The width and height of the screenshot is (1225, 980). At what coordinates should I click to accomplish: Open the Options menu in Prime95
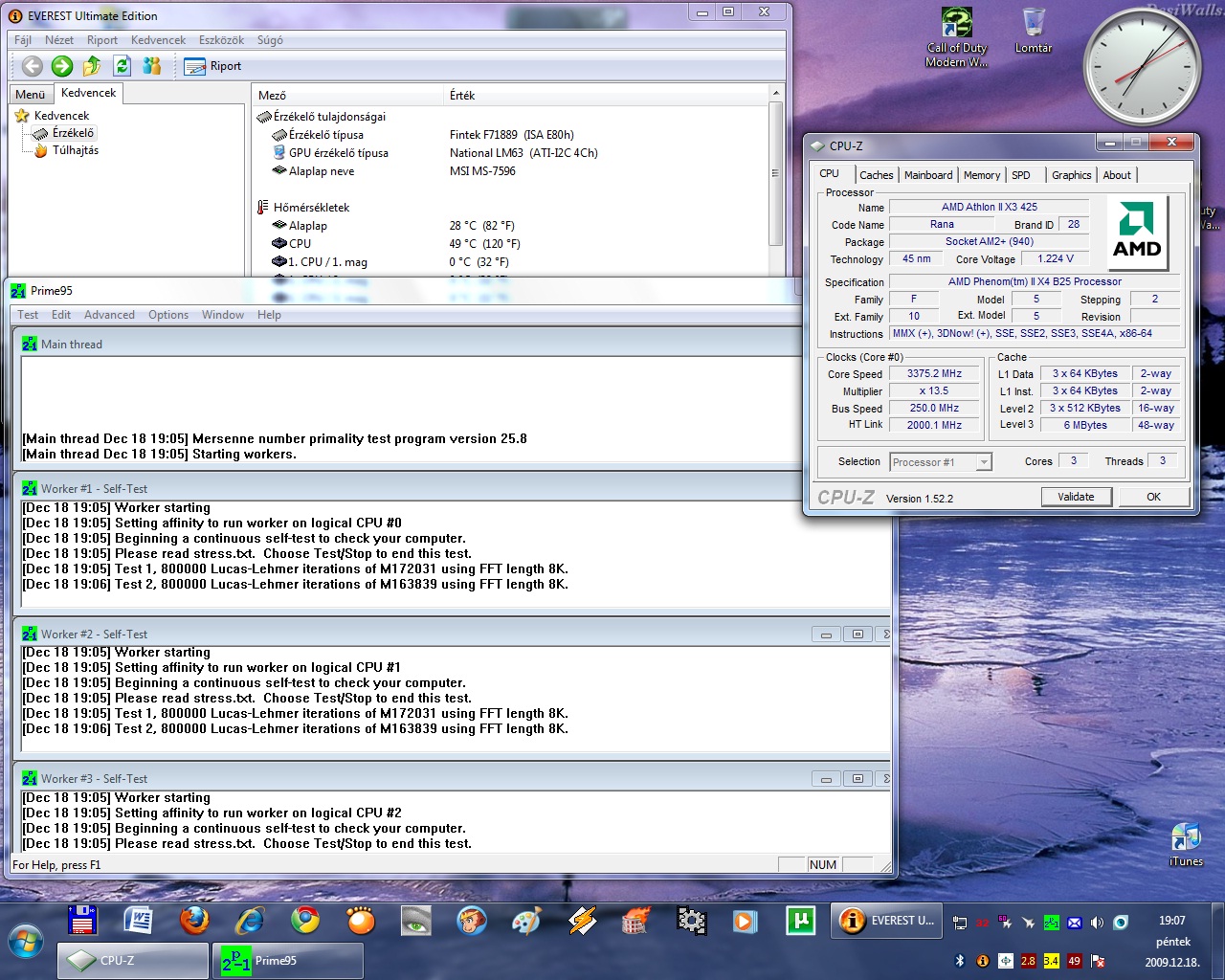tap(168, 315)
